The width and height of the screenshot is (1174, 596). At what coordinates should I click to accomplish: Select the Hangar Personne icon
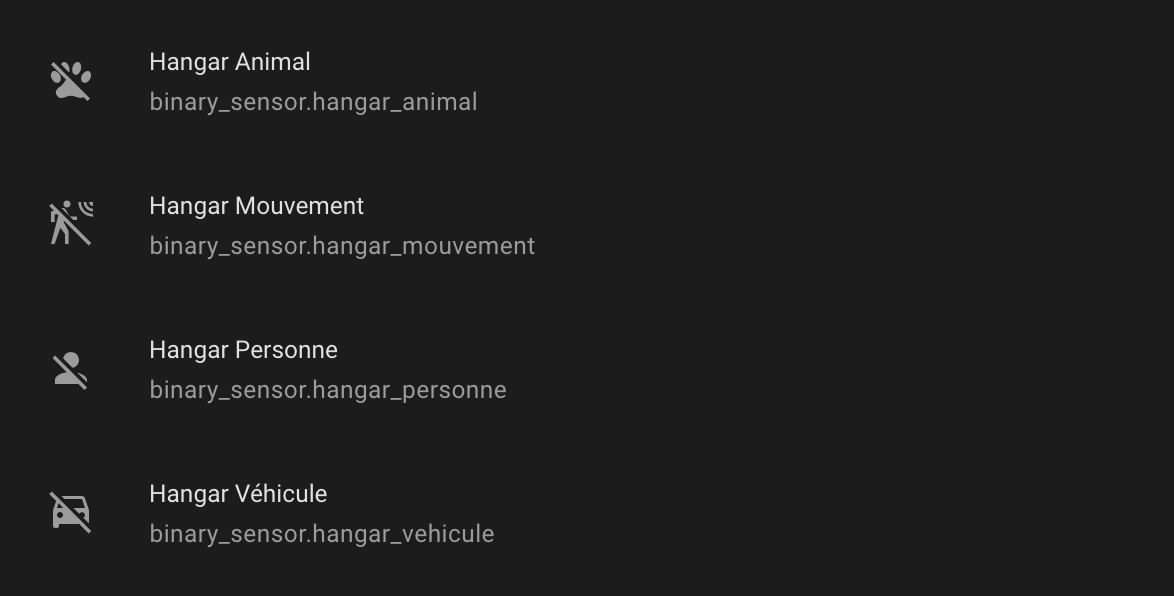coord(71,369)
